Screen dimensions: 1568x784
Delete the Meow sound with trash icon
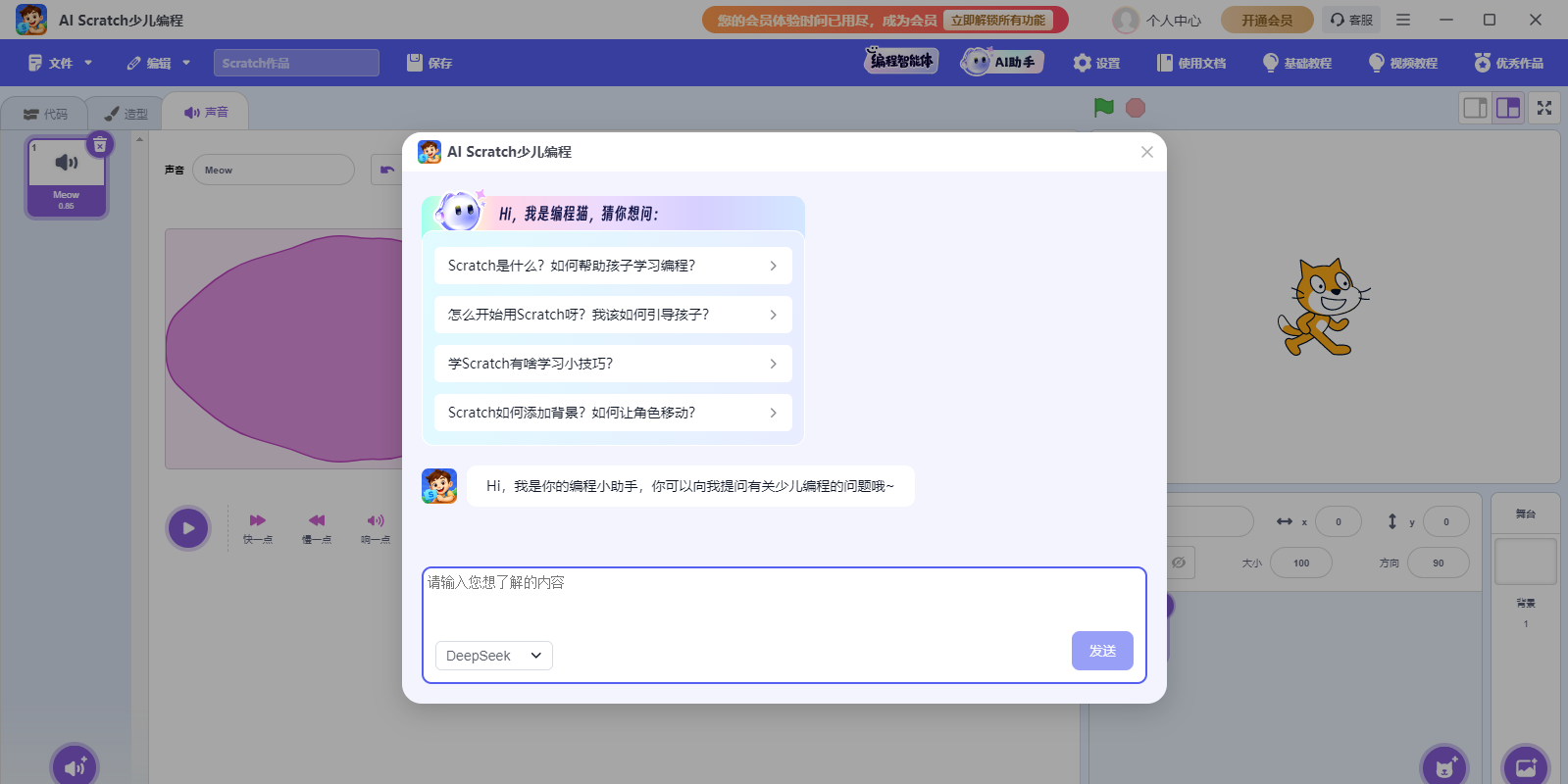[x=100, y=145]
